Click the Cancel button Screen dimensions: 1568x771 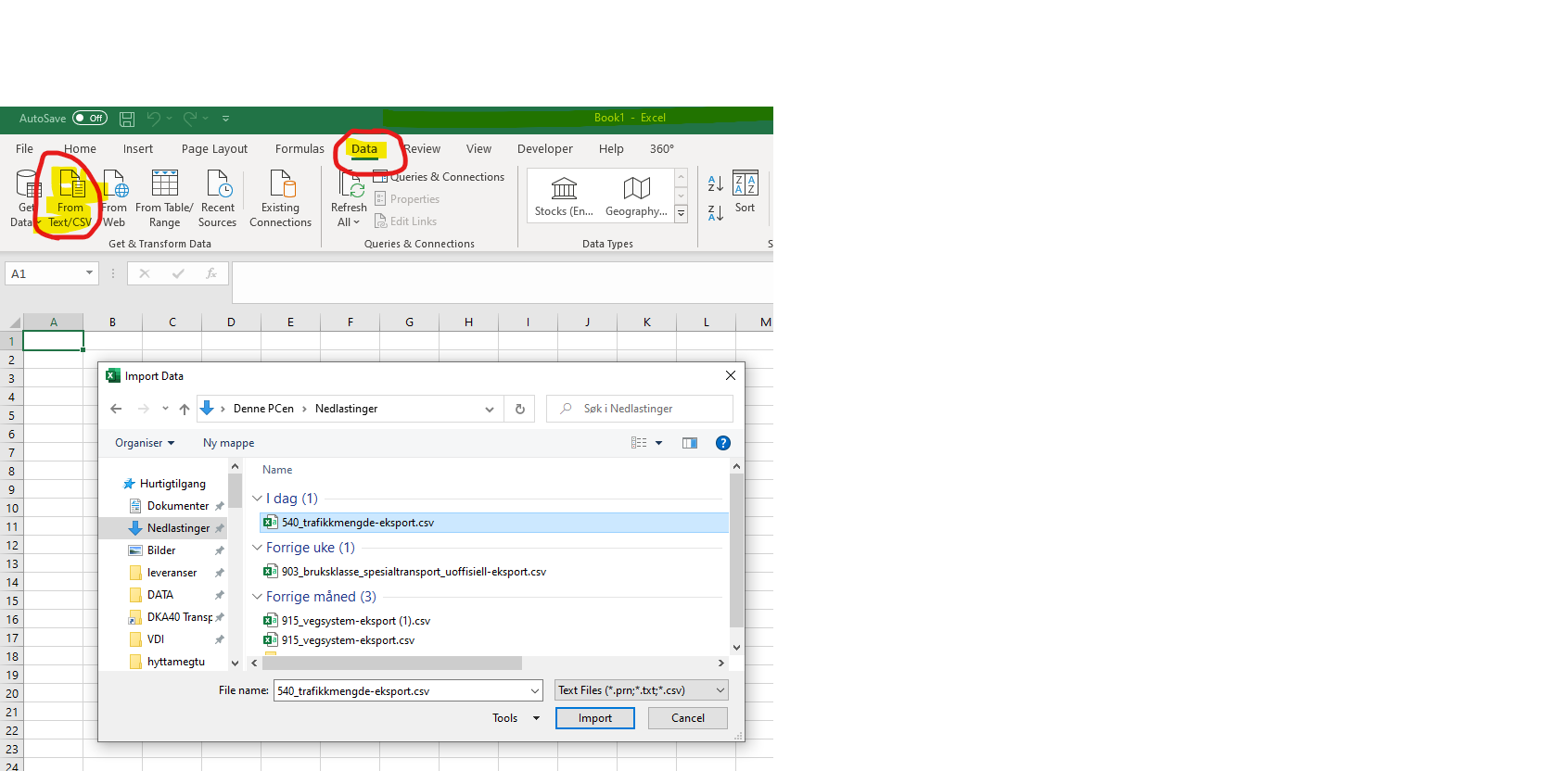click(x=688, y=718)
